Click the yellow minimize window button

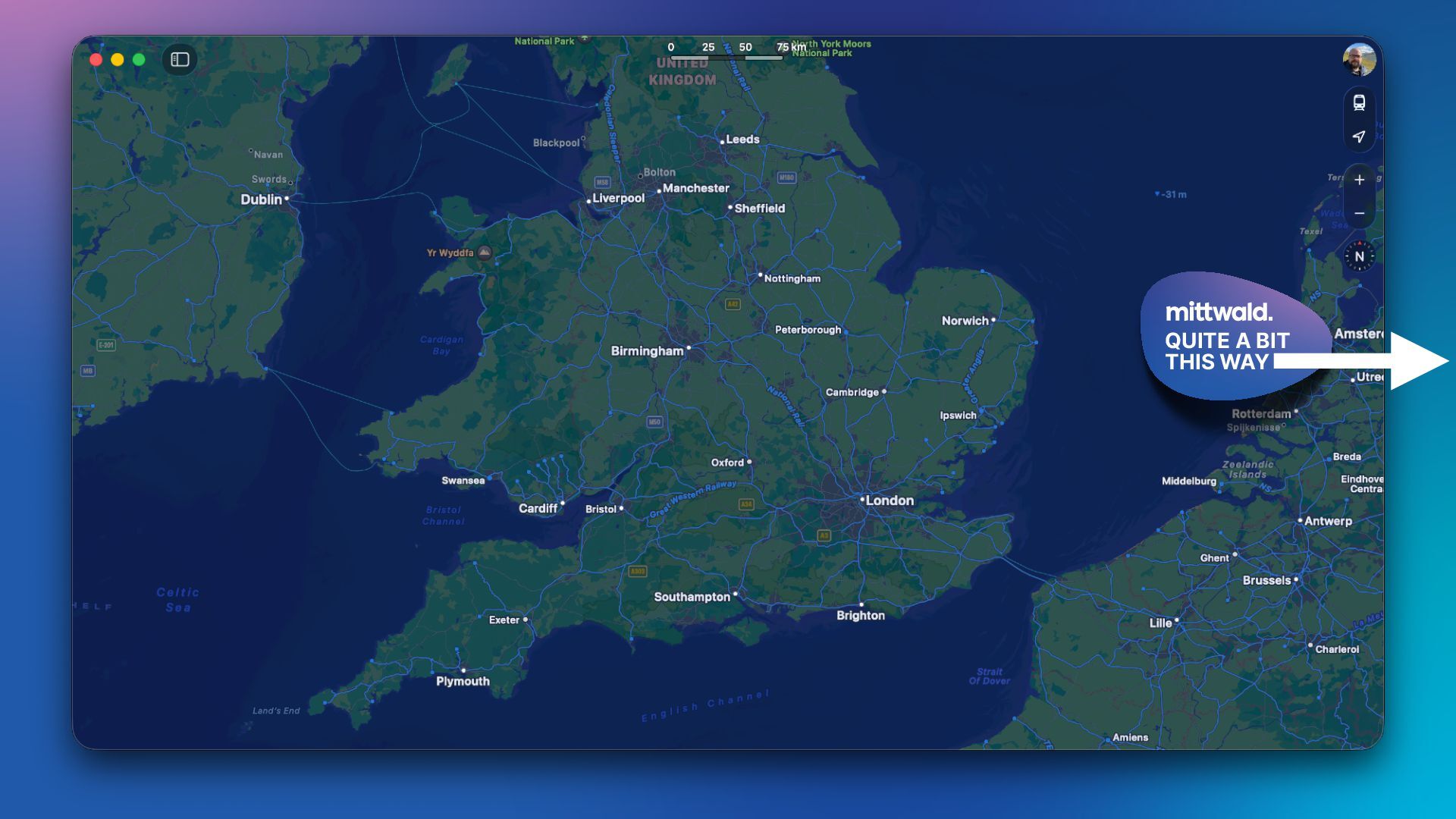[118, 59]
